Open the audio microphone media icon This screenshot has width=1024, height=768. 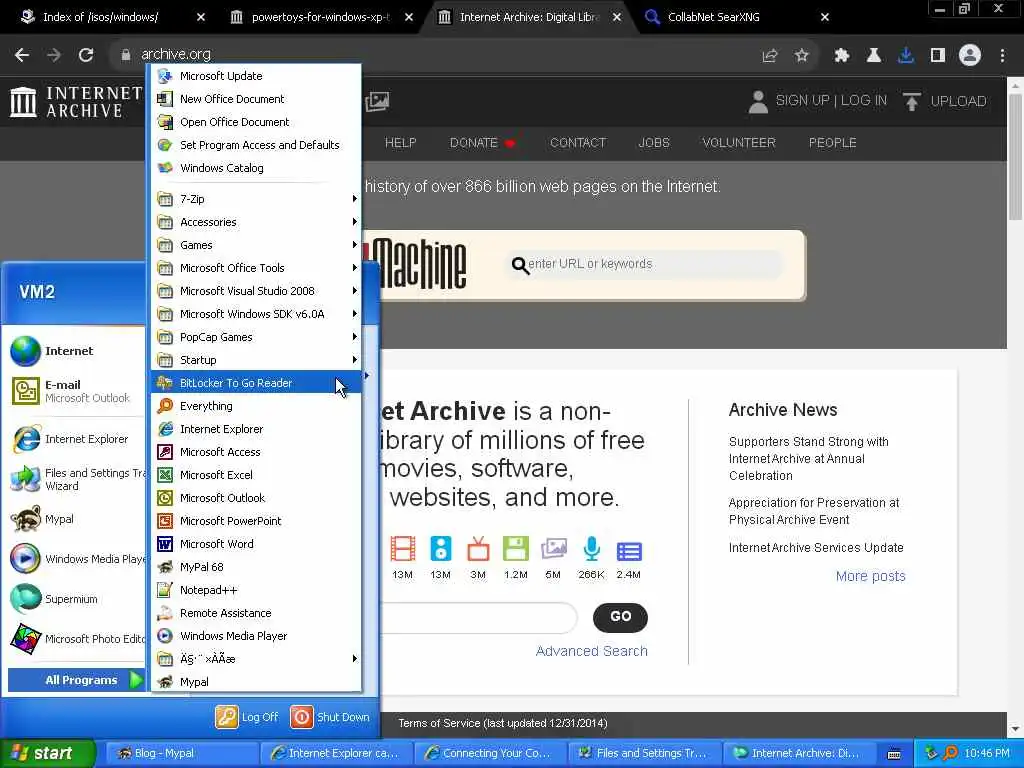pyautogui.click(x=592, y=549)
